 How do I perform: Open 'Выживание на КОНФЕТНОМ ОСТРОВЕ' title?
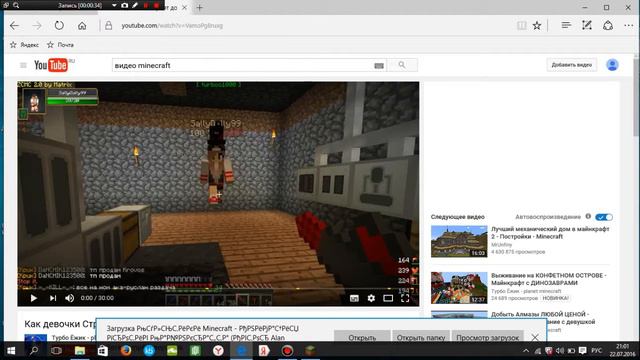point(549,279)
